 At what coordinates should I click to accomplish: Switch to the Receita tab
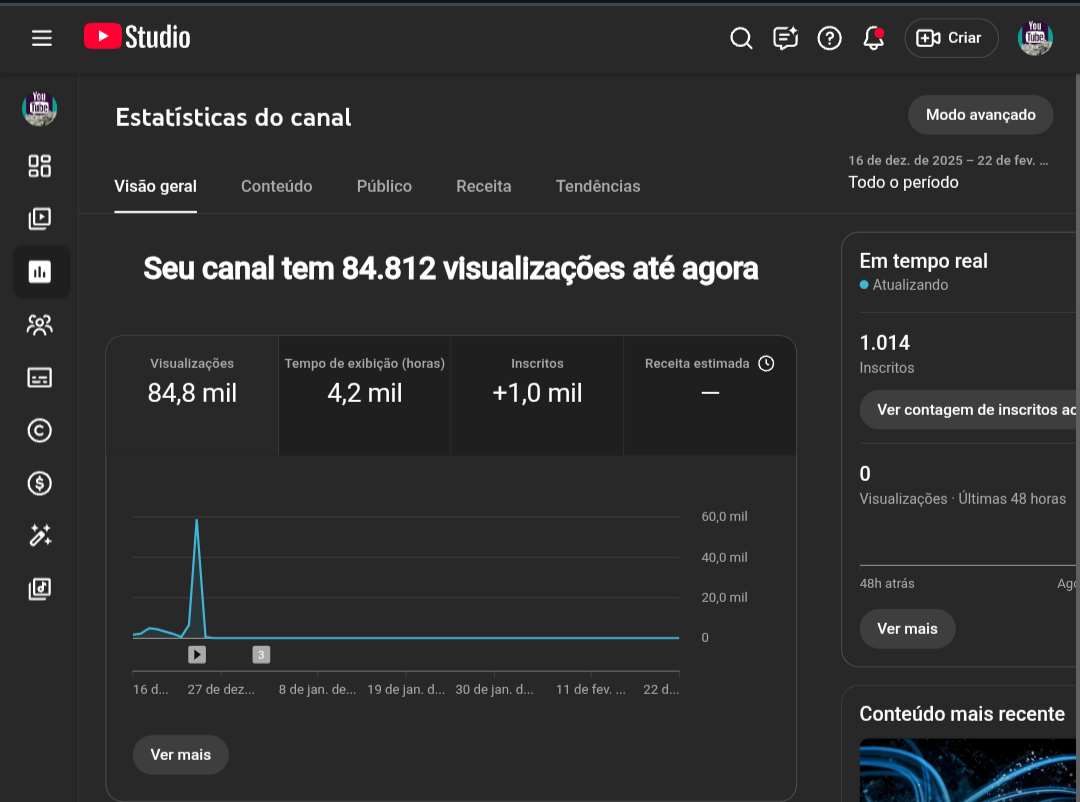pos(483,186)
